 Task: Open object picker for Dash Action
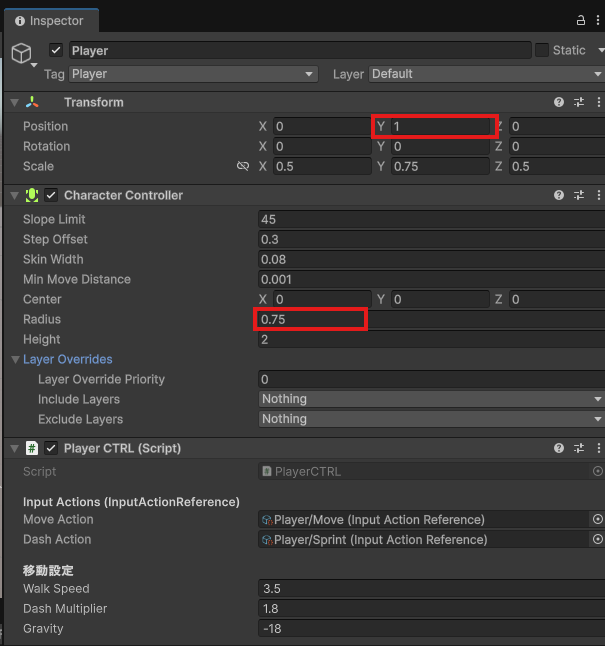tap(597, 539)
